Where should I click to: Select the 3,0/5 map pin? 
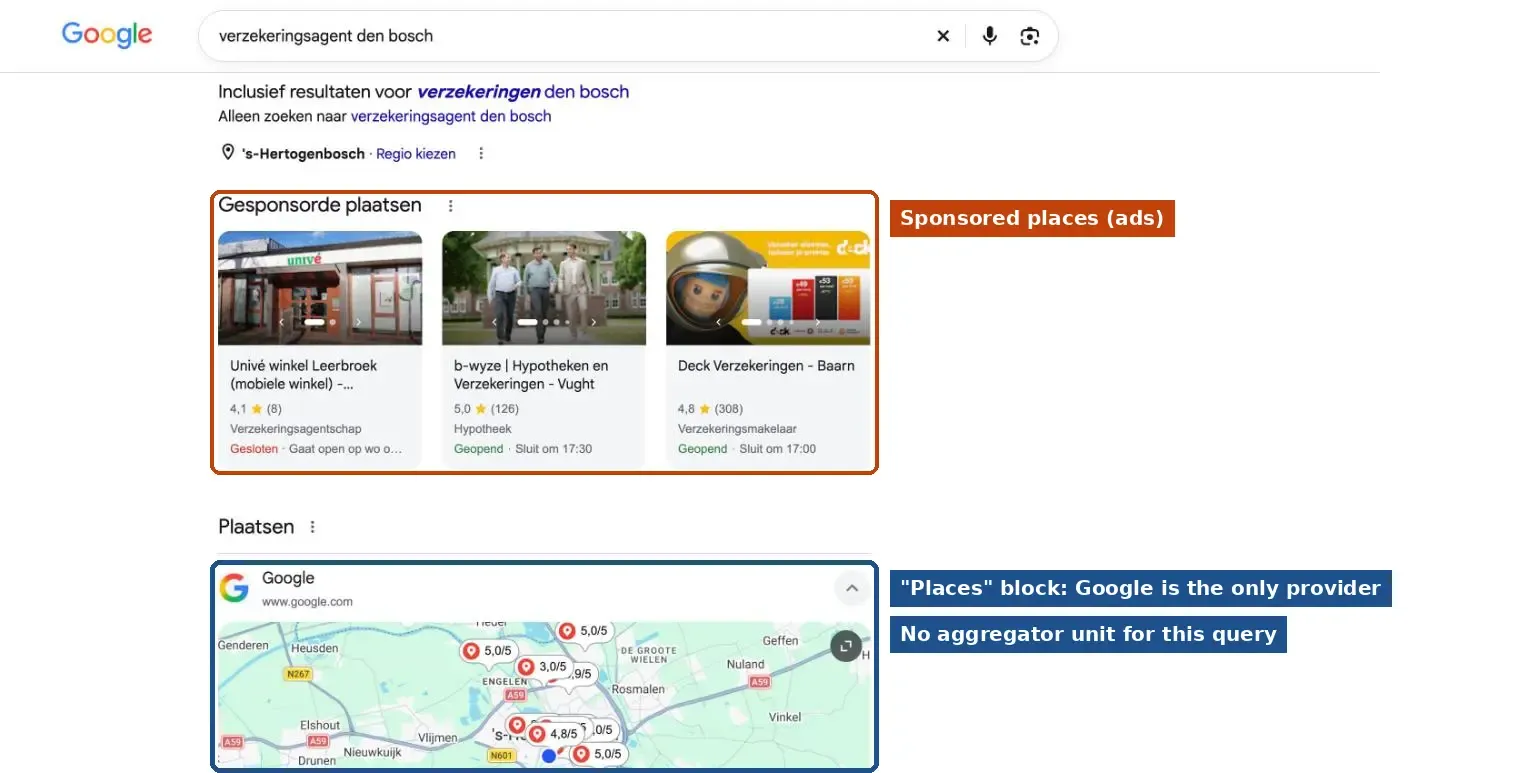pos(543,667)
